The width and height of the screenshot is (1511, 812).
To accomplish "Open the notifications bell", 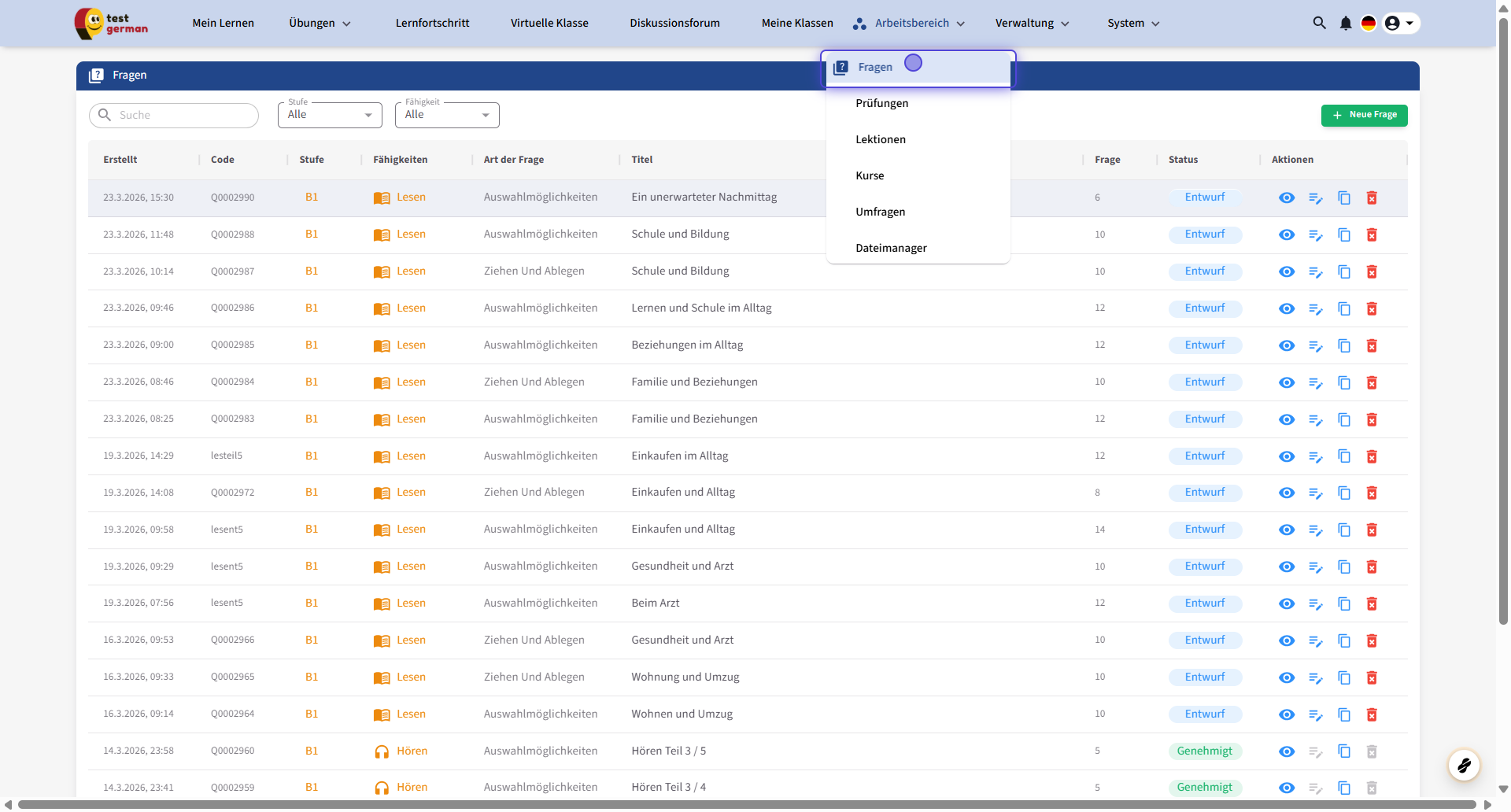I will click(x=1346, y=24).
